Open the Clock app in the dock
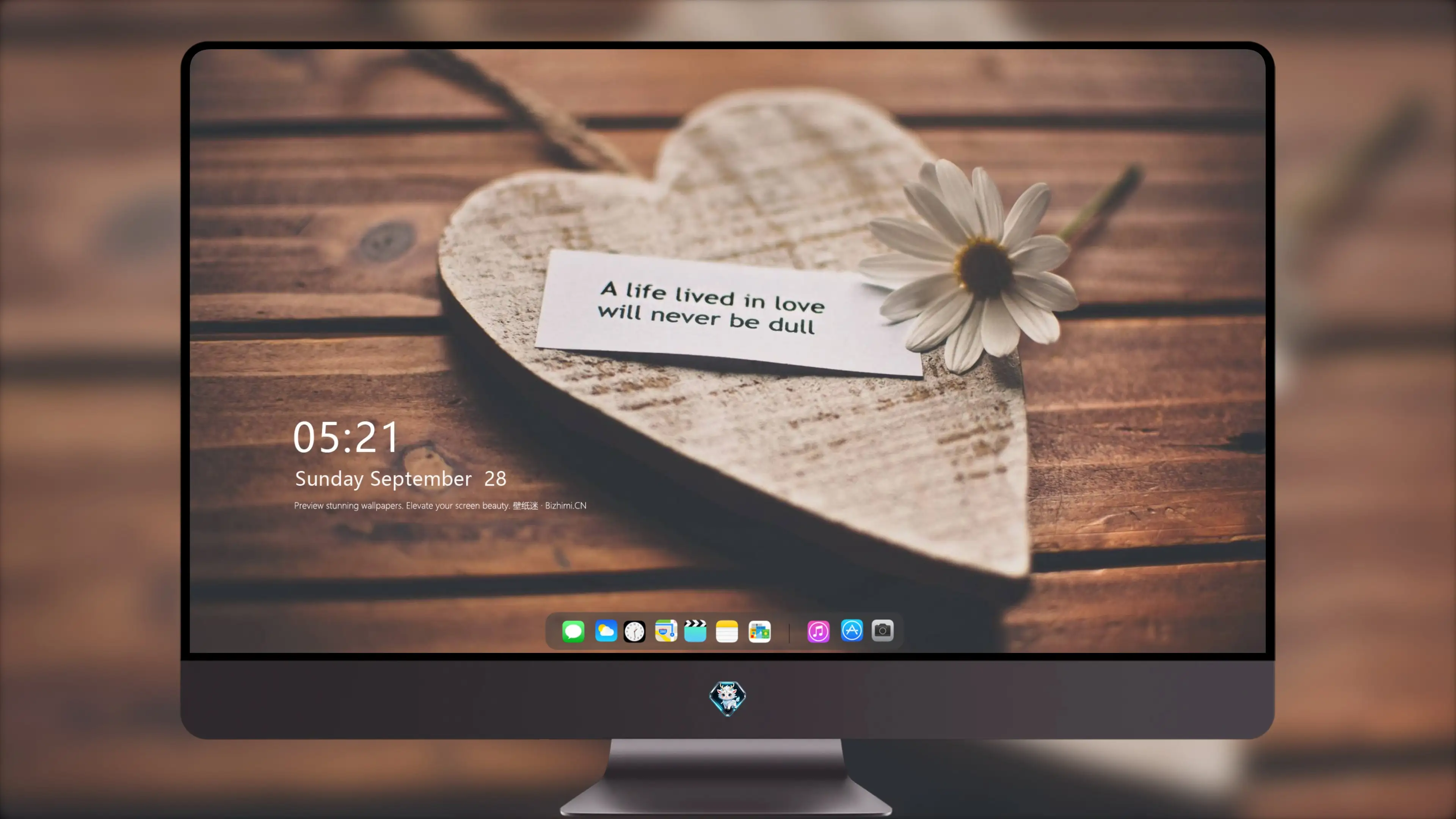The height and width of the screenshot is (819, 1456). coord(634,631)
